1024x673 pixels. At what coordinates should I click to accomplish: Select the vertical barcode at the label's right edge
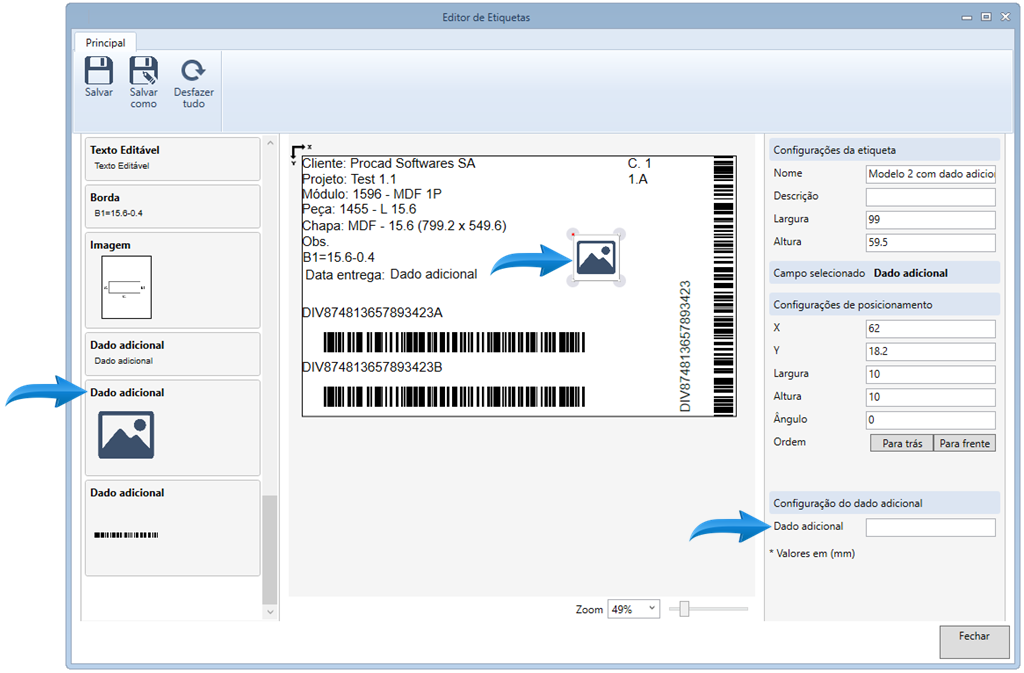(x=724, y=286)
